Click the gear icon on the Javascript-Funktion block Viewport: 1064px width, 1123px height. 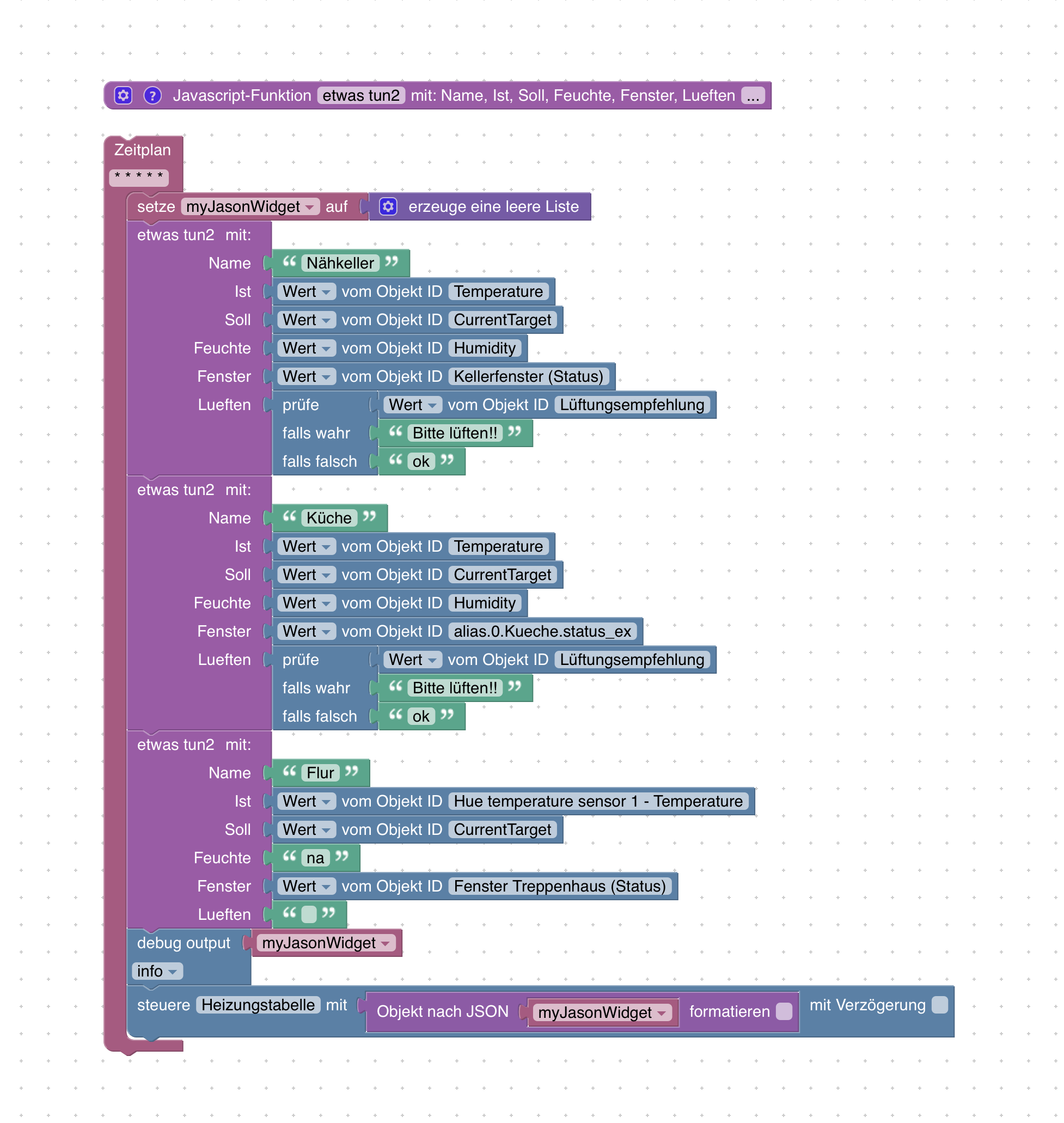pos(123,95)
